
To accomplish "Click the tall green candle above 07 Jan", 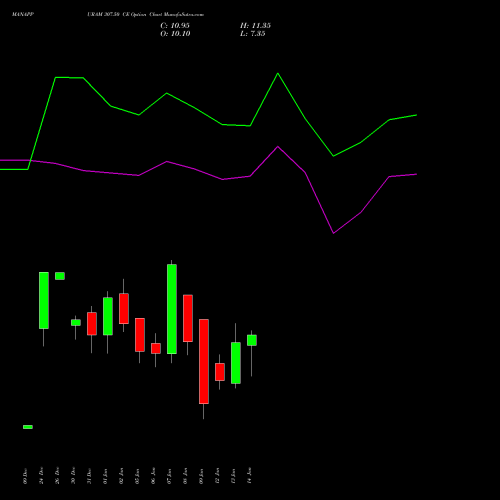I will pos(172,309).
